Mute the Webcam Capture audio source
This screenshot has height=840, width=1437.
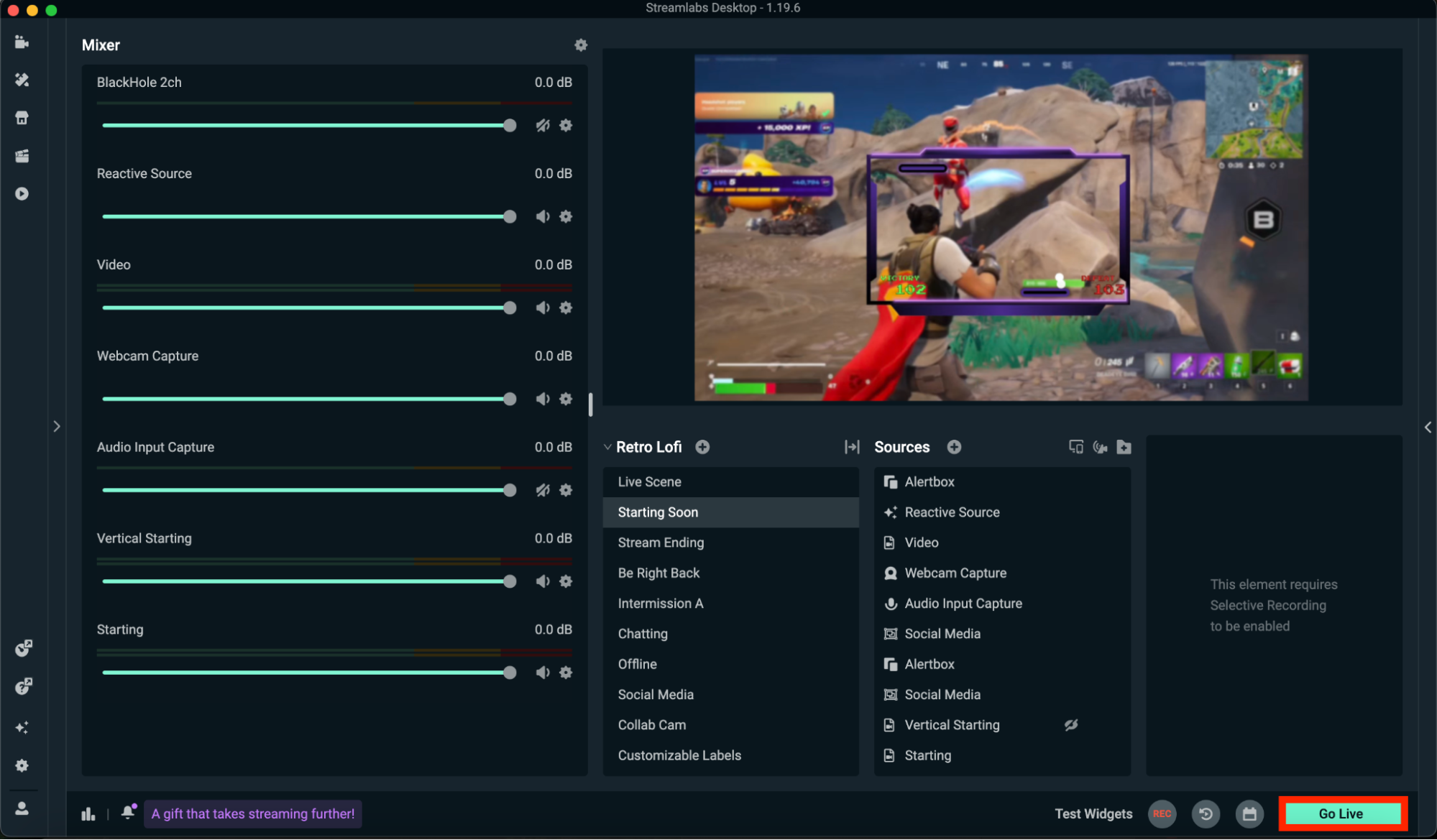pyautogui.click(x=543, y=399)
